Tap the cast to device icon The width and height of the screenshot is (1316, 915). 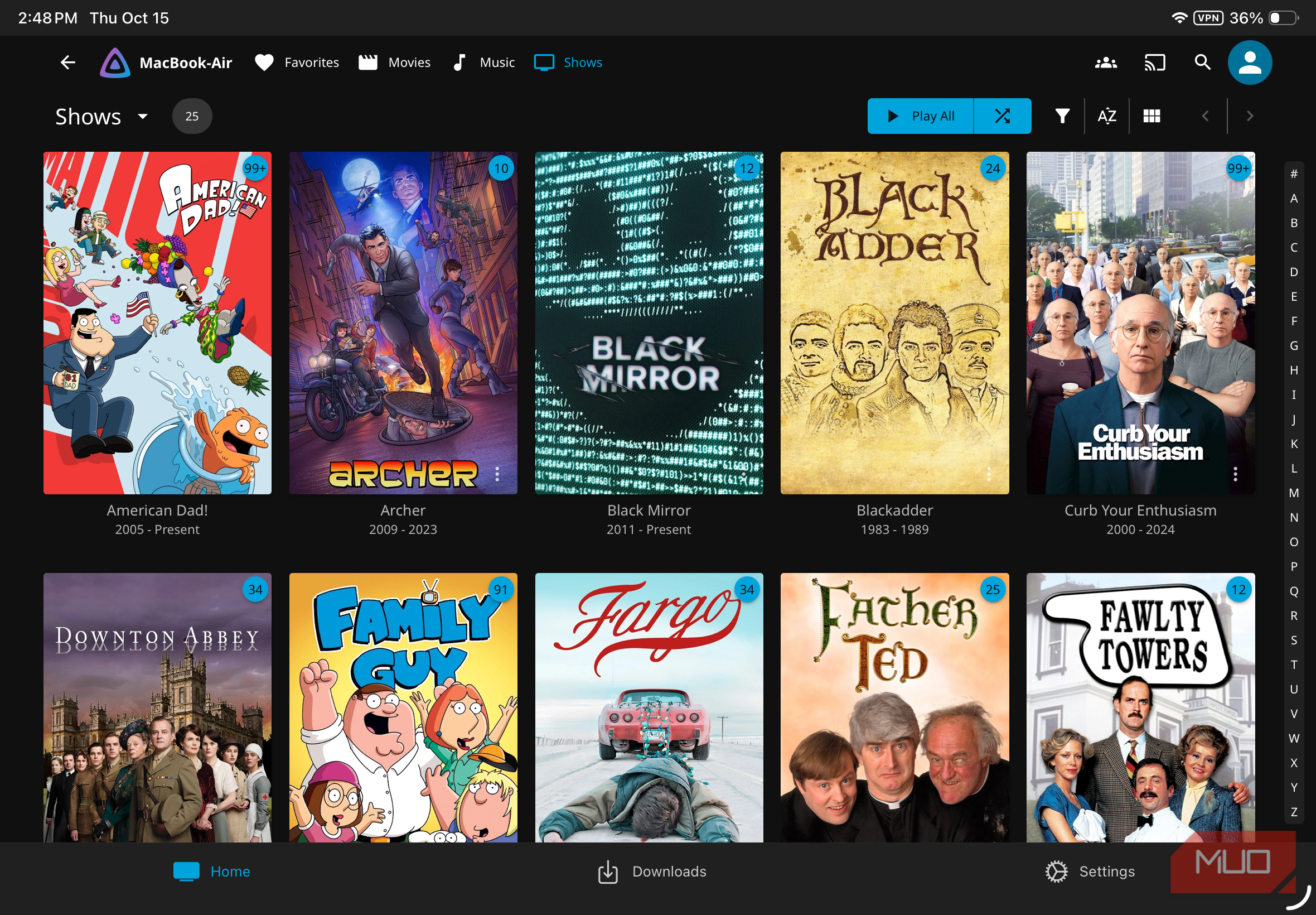click(1154, 62)
